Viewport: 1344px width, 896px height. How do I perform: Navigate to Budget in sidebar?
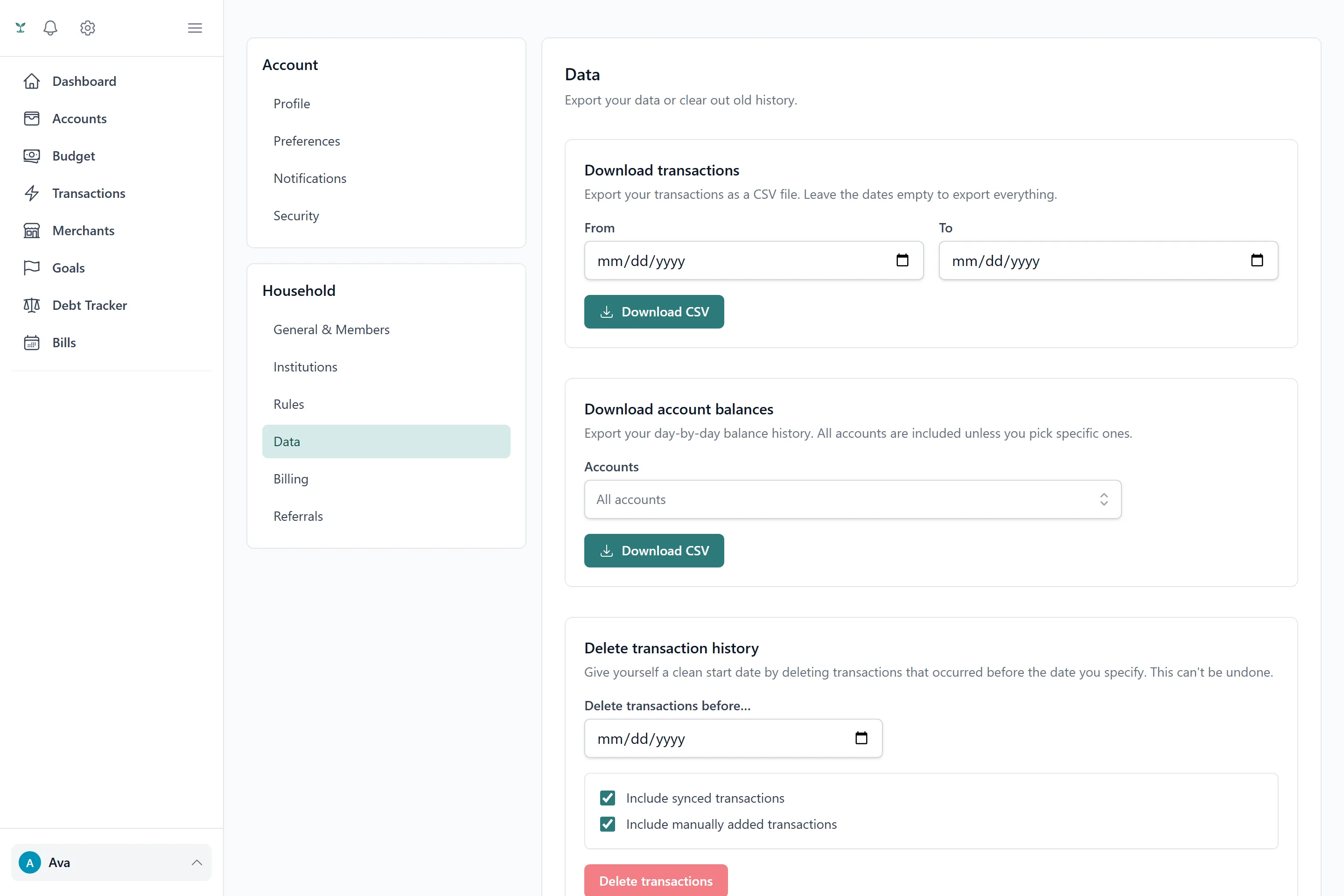[x=112, y=155]
